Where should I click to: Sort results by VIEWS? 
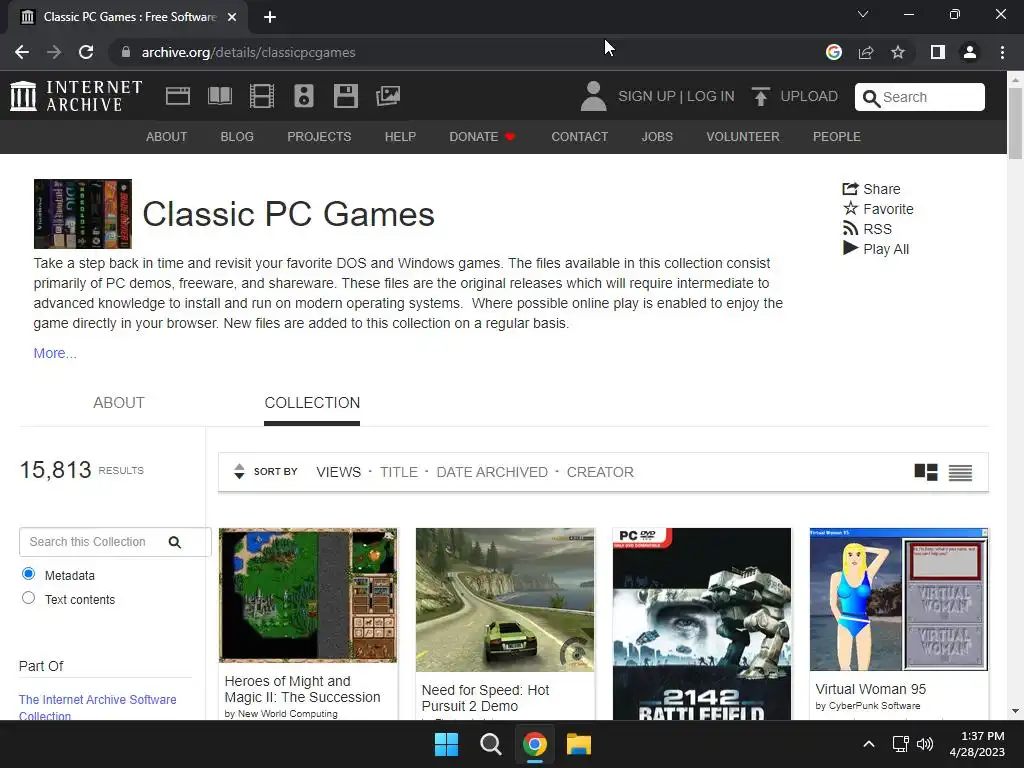[x=338, y=472]
